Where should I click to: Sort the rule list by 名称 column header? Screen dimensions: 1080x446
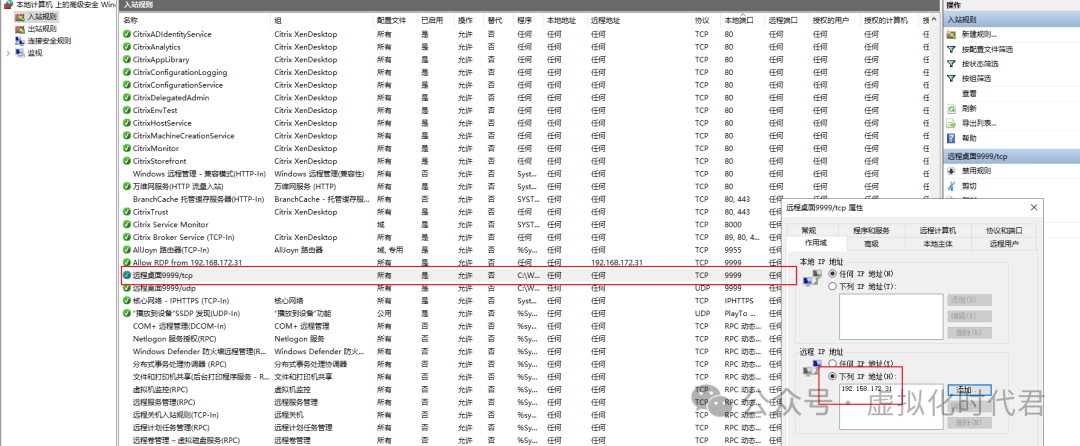[x=130, y=21]
